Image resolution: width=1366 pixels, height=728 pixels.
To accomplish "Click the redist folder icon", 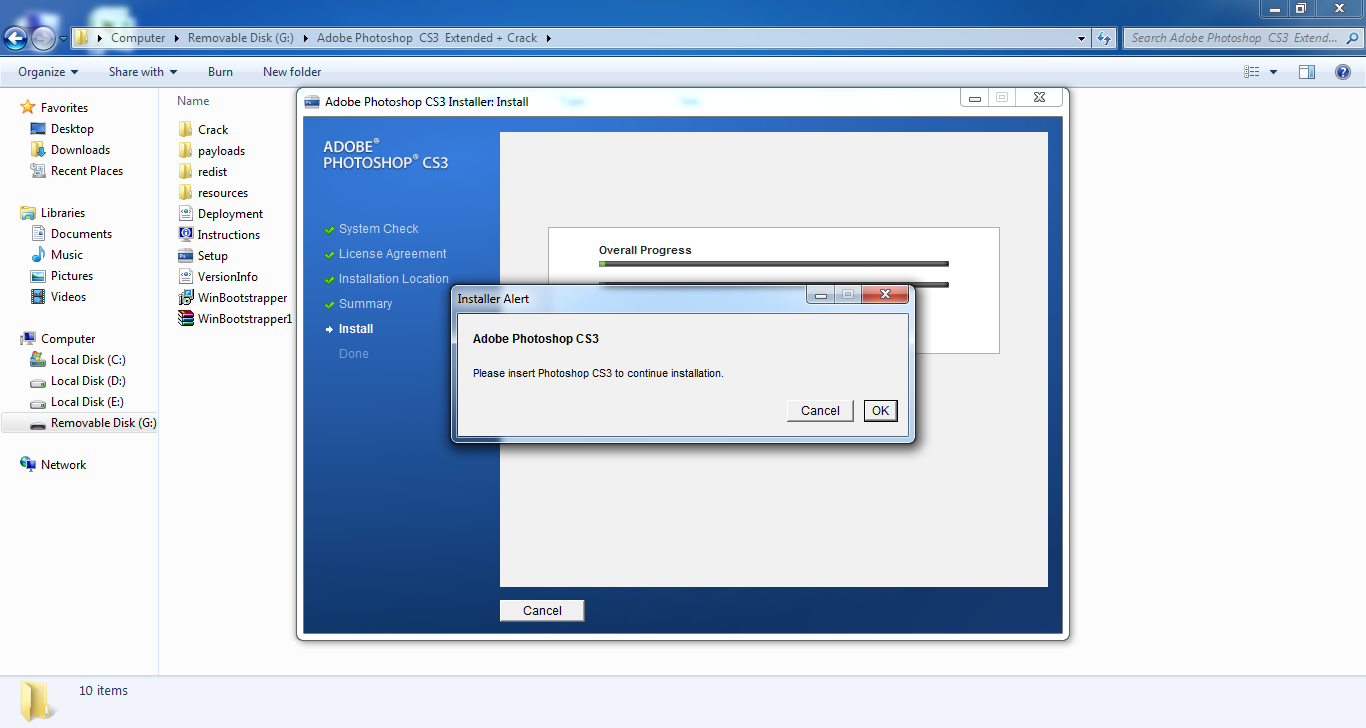I will pos(185,171).
